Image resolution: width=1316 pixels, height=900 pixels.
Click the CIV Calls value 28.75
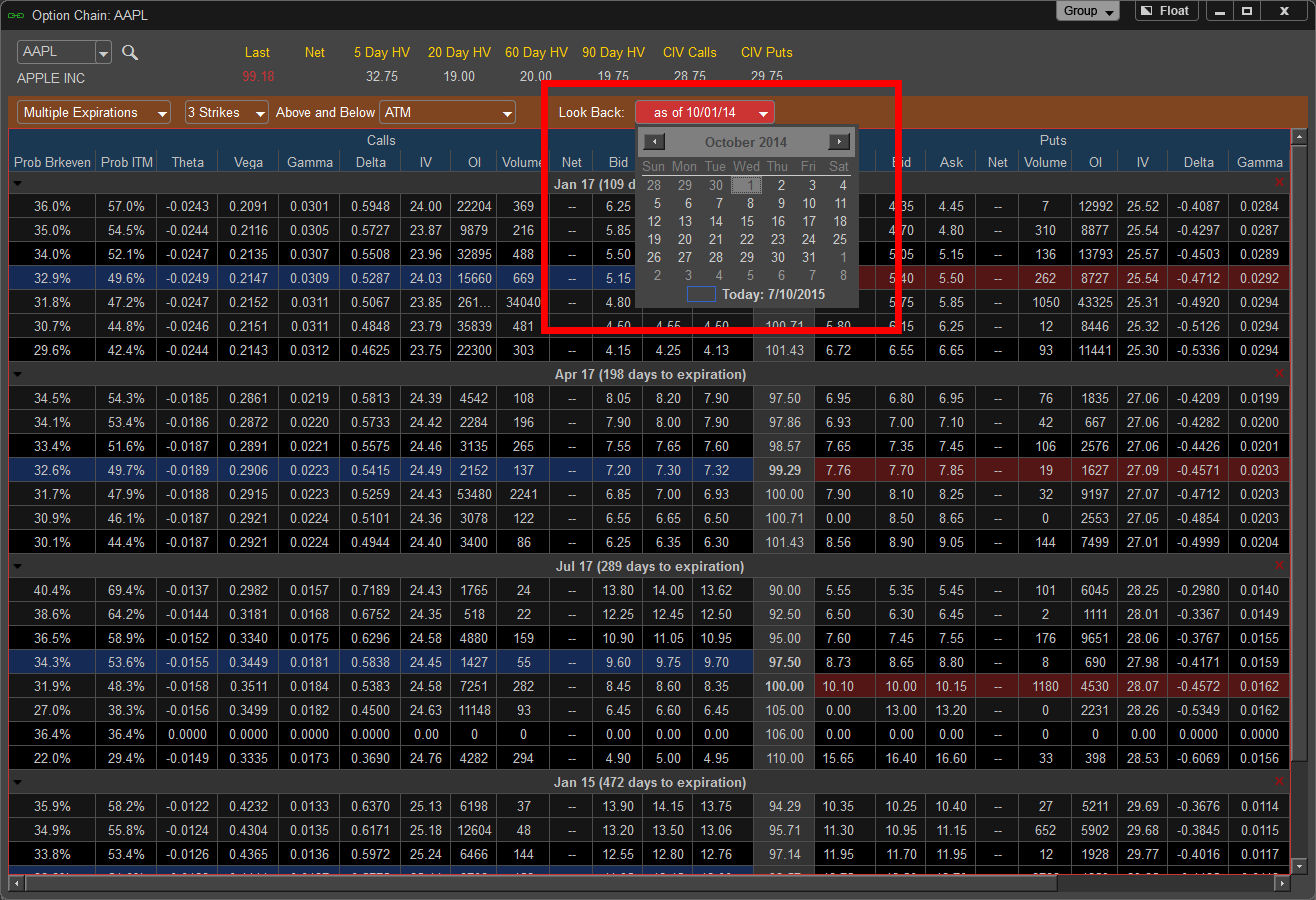pos(690,77)
